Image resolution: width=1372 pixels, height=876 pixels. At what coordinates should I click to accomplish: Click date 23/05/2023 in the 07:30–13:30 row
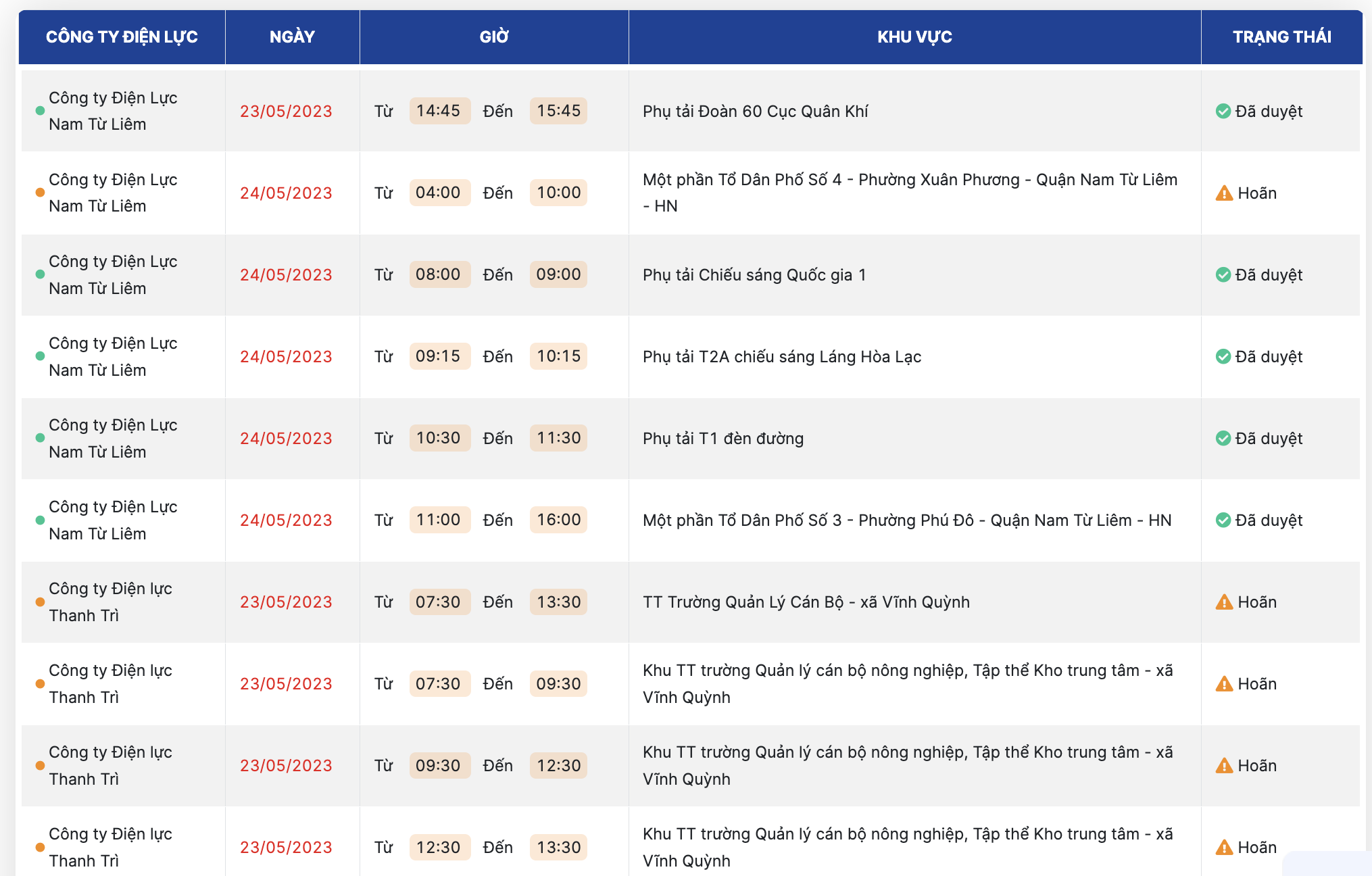point(286,602)
